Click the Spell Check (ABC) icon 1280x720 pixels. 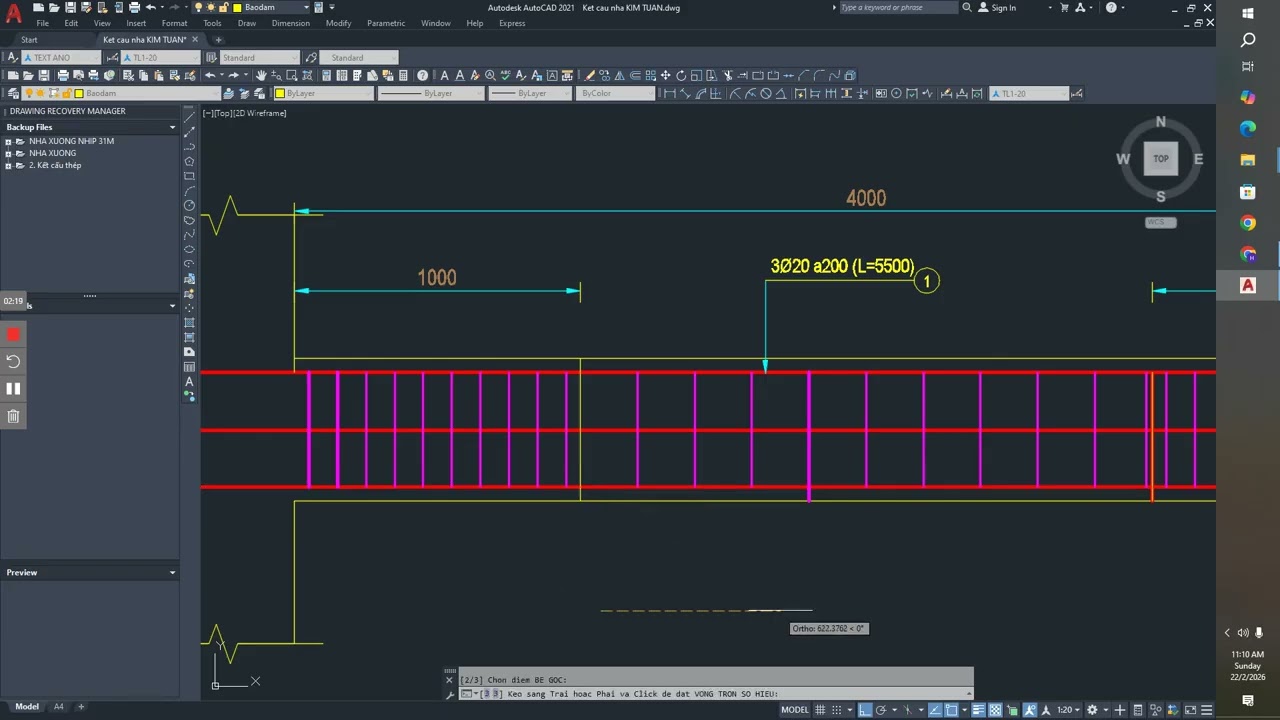[x=506, y=75]
